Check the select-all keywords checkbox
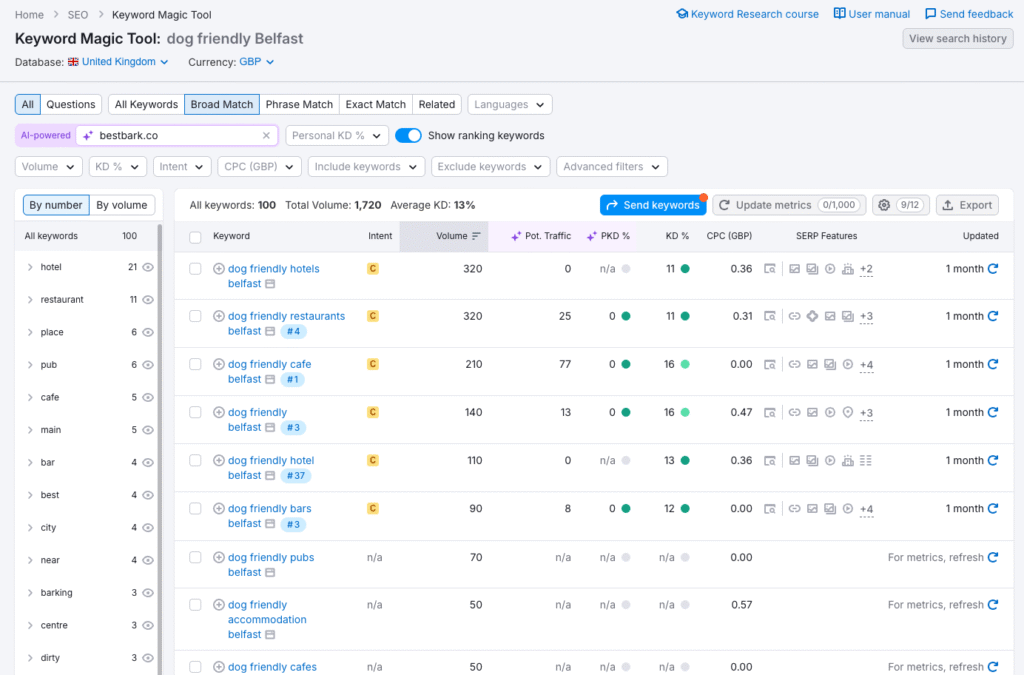This screenshot has height=675, width=1024. pyautogui.click(x=196, y=237)
